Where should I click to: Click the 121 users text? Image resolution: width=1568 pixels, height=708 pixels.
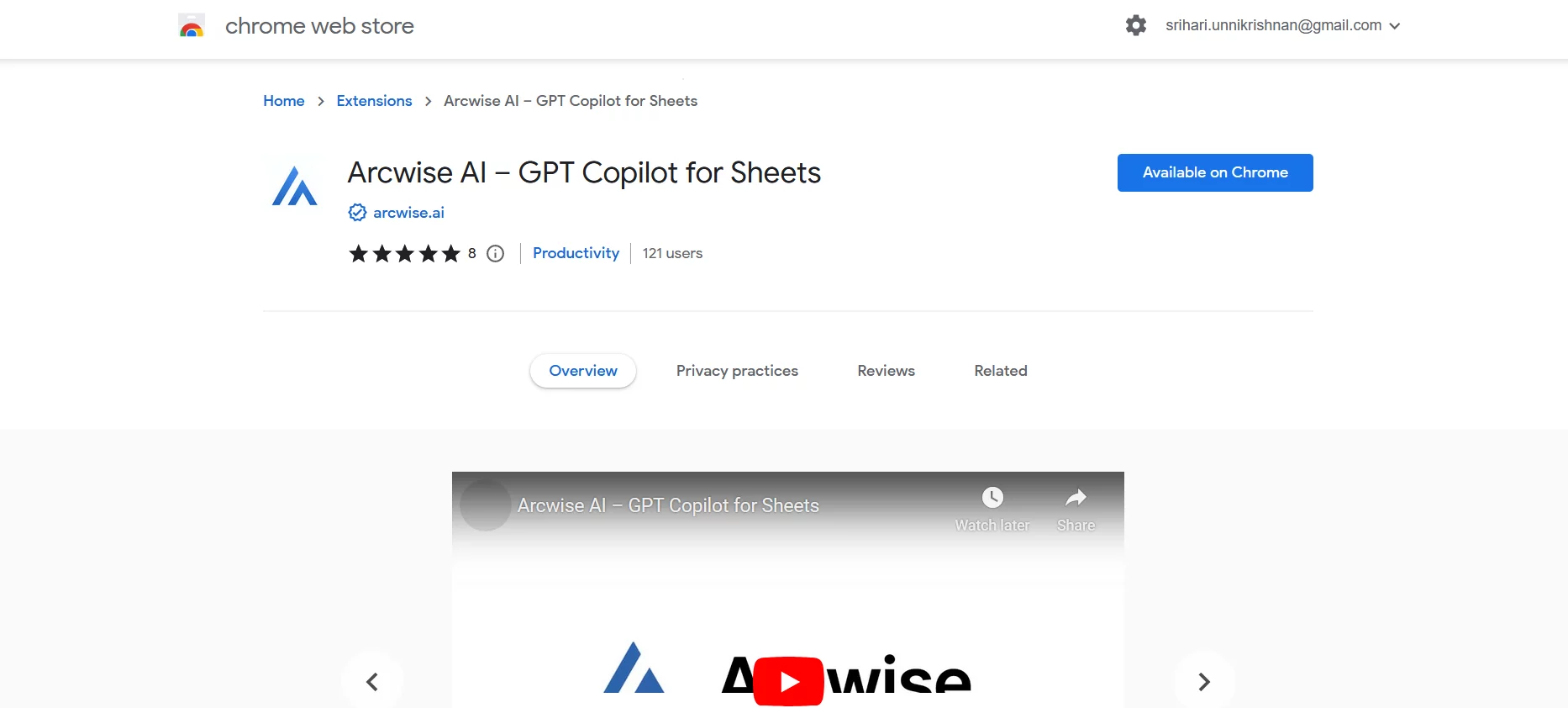[x=672, y=253]
